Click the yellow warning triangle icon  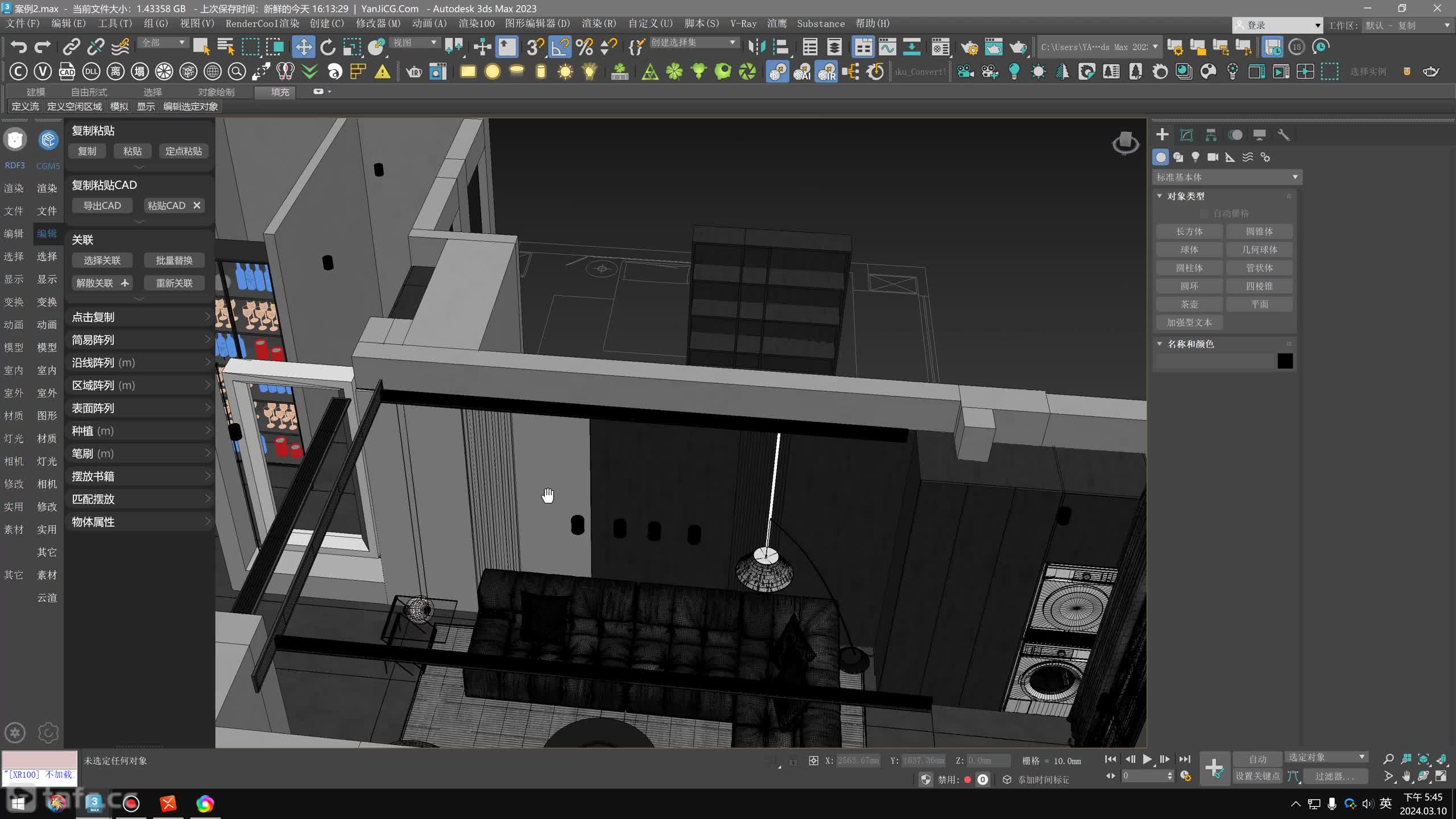click(382, 72)
